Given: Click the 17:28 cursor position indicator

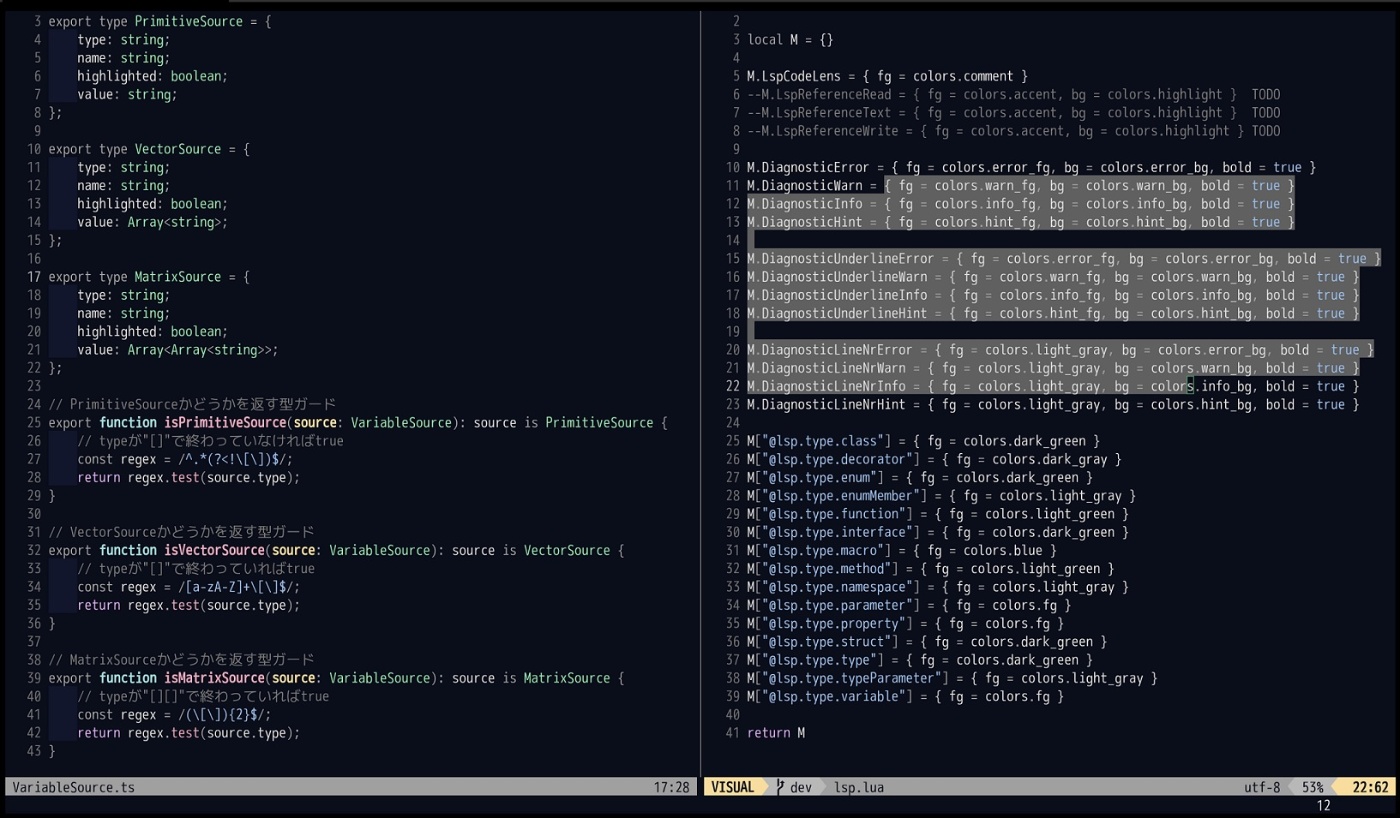Looking at the screenshot, I should click(x=671, y=787).
